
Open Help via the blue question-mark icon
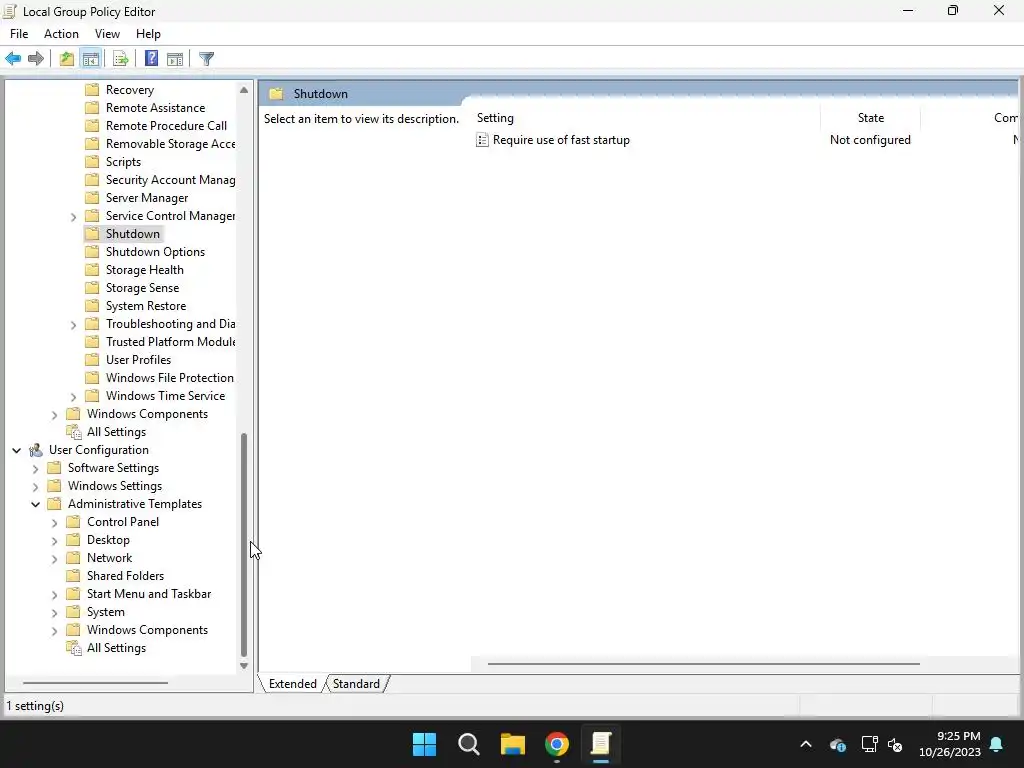[151, 59]
